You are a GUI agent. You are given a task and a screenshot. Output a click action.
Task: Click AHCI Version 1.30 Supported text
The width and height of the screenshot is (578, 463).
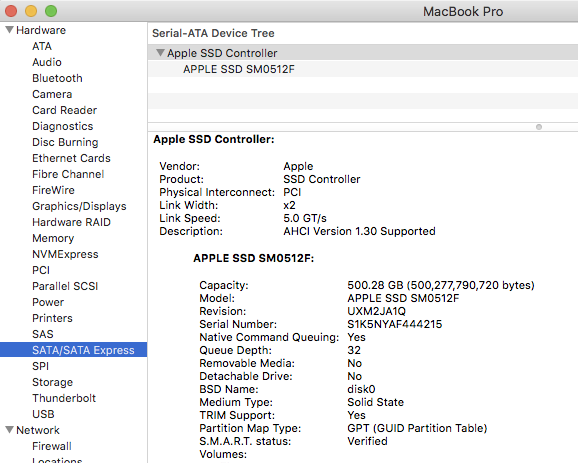(359, 231)
